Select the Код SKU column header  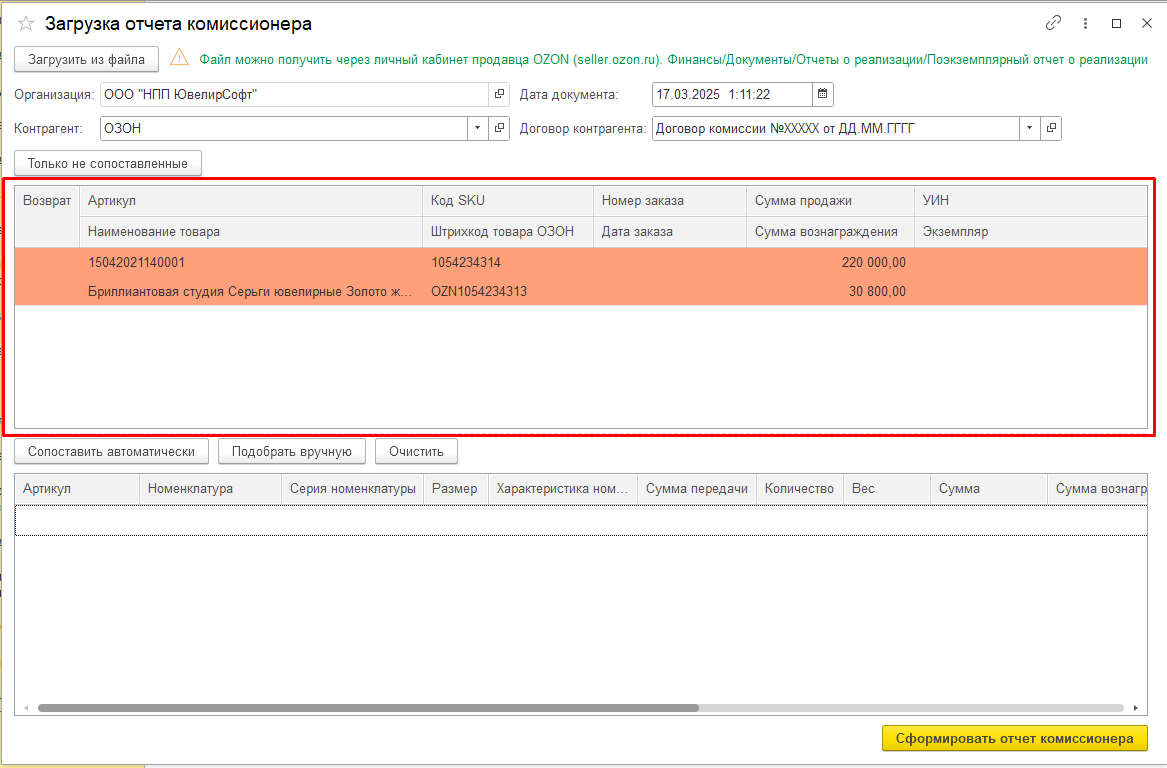(508, 201)
